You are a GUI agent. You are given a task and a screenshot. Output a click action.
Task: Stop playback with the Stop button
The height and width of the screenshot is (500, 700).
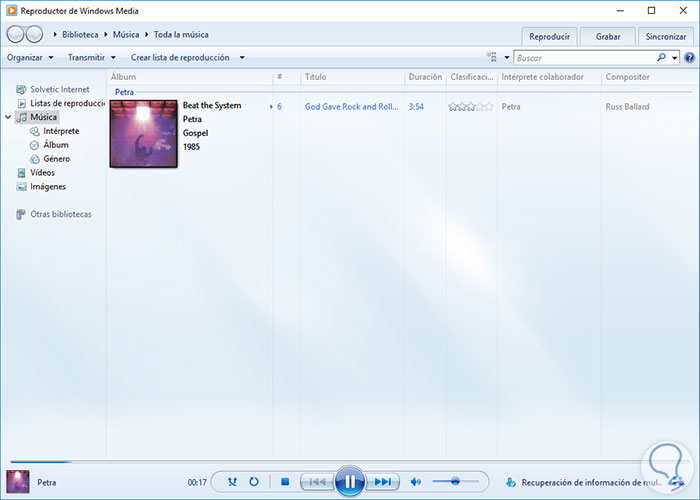(x=285, y=482)
